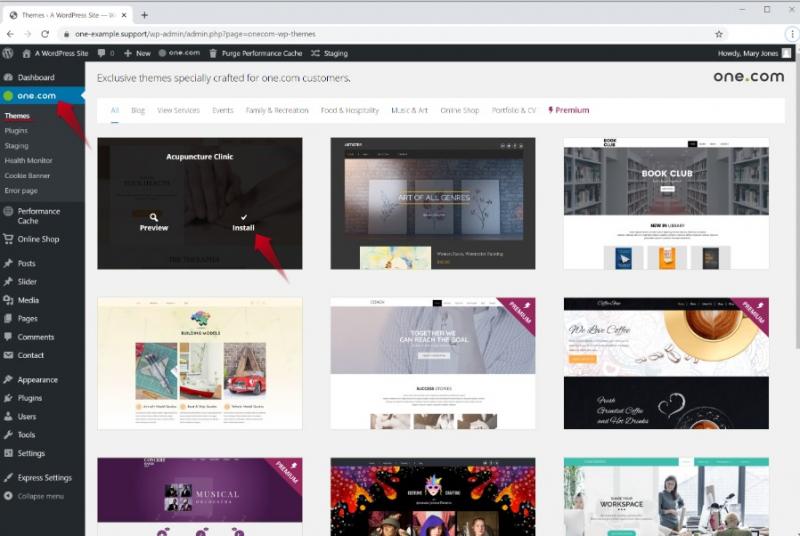Open Plugins under the one.com submenu

coord(16,131)
